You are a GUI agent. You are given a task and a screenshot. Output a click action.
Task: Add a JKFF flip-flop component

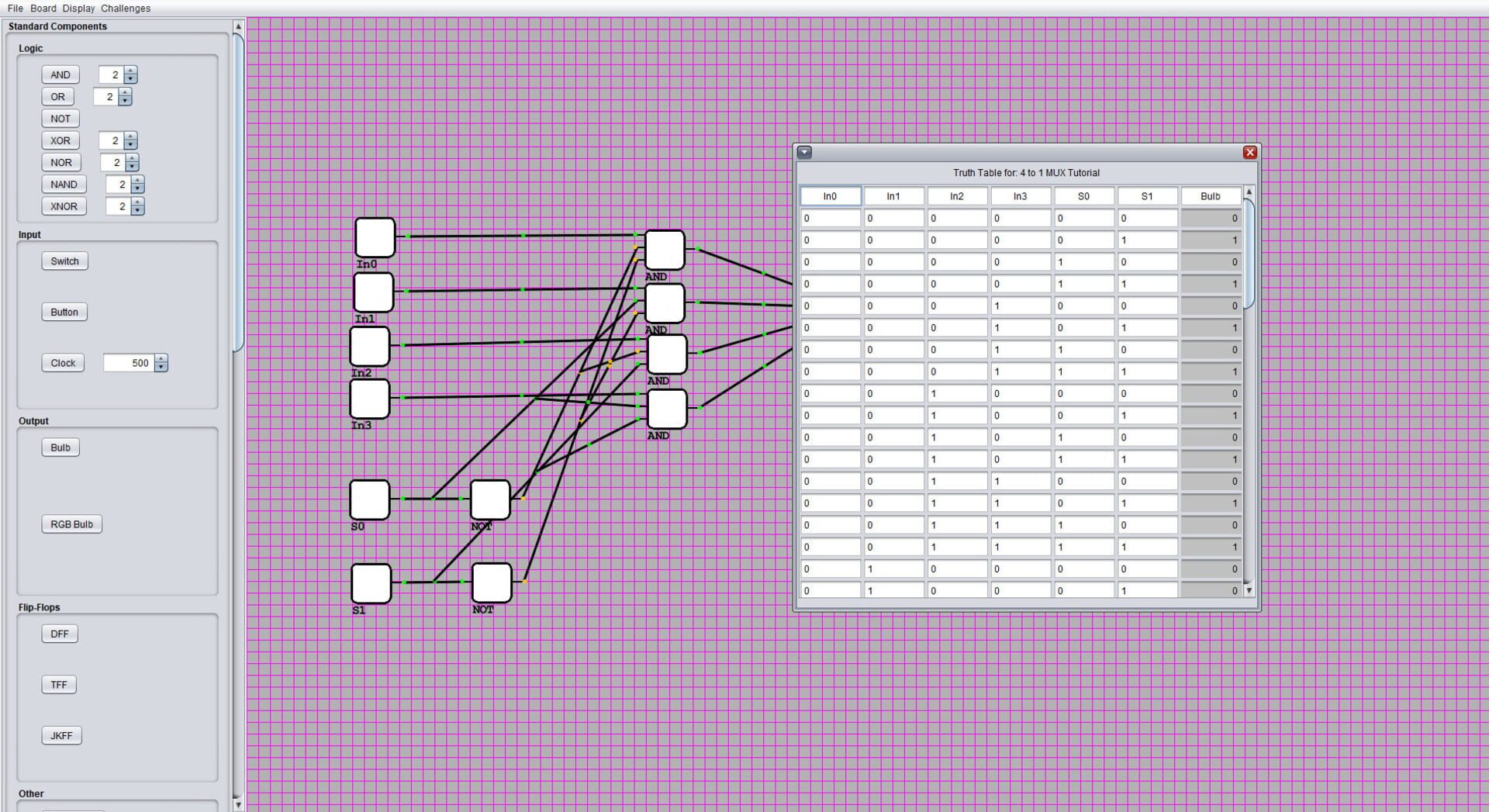[61, 735]
